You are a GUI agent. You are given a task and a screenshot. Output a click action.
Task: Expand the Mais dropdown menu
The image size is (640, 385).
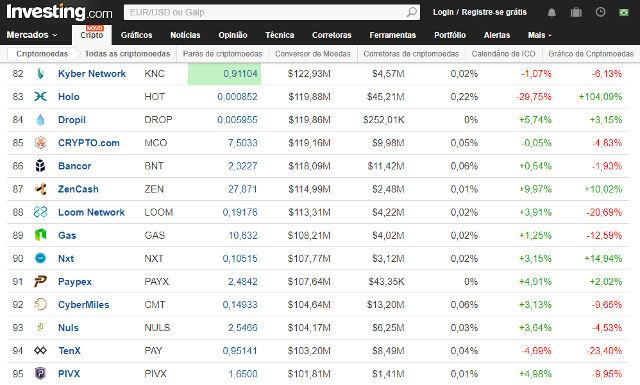539,35
